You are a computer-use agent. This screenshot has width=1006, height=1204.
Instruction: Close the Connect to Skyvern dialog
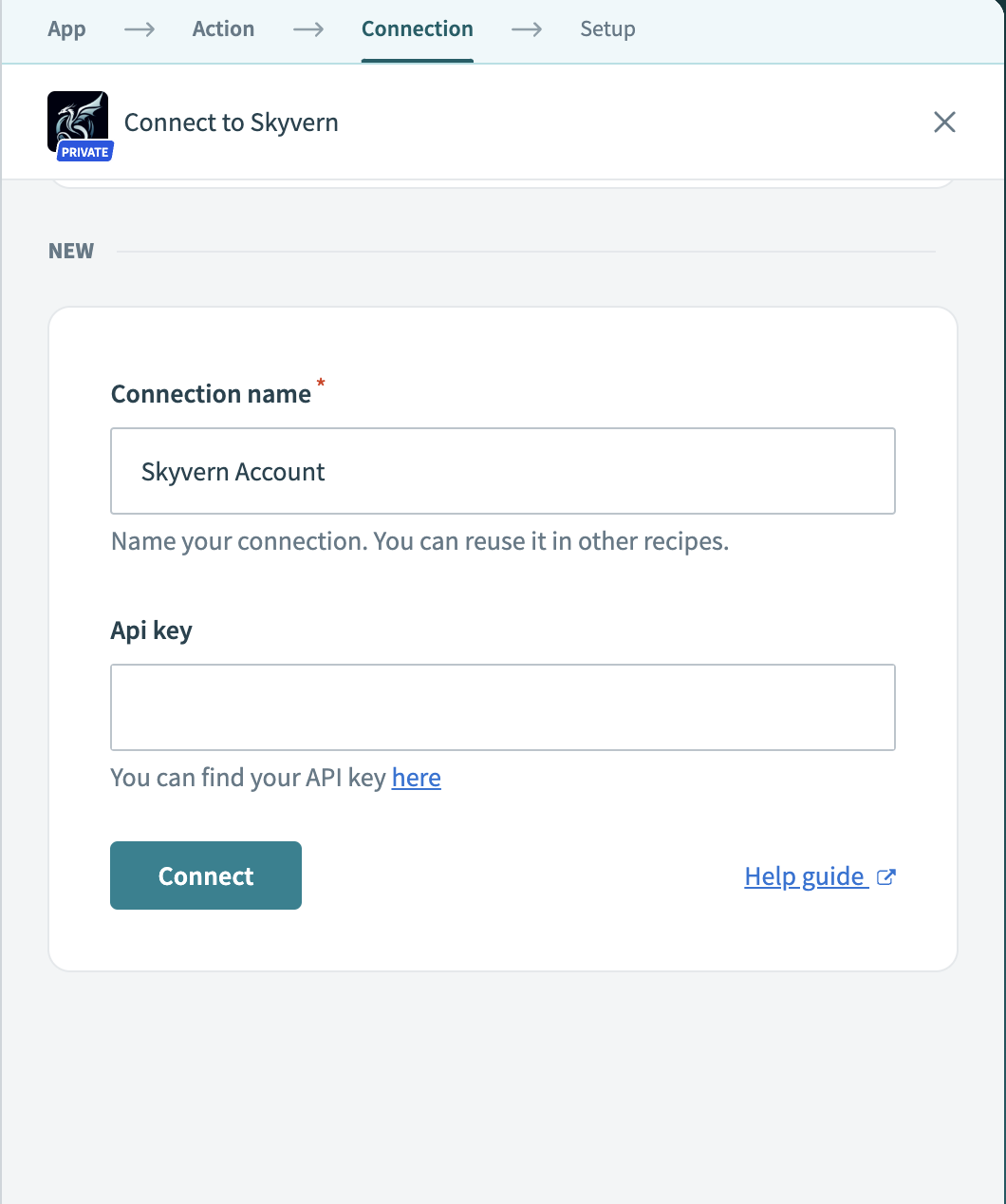coord(944,122)
